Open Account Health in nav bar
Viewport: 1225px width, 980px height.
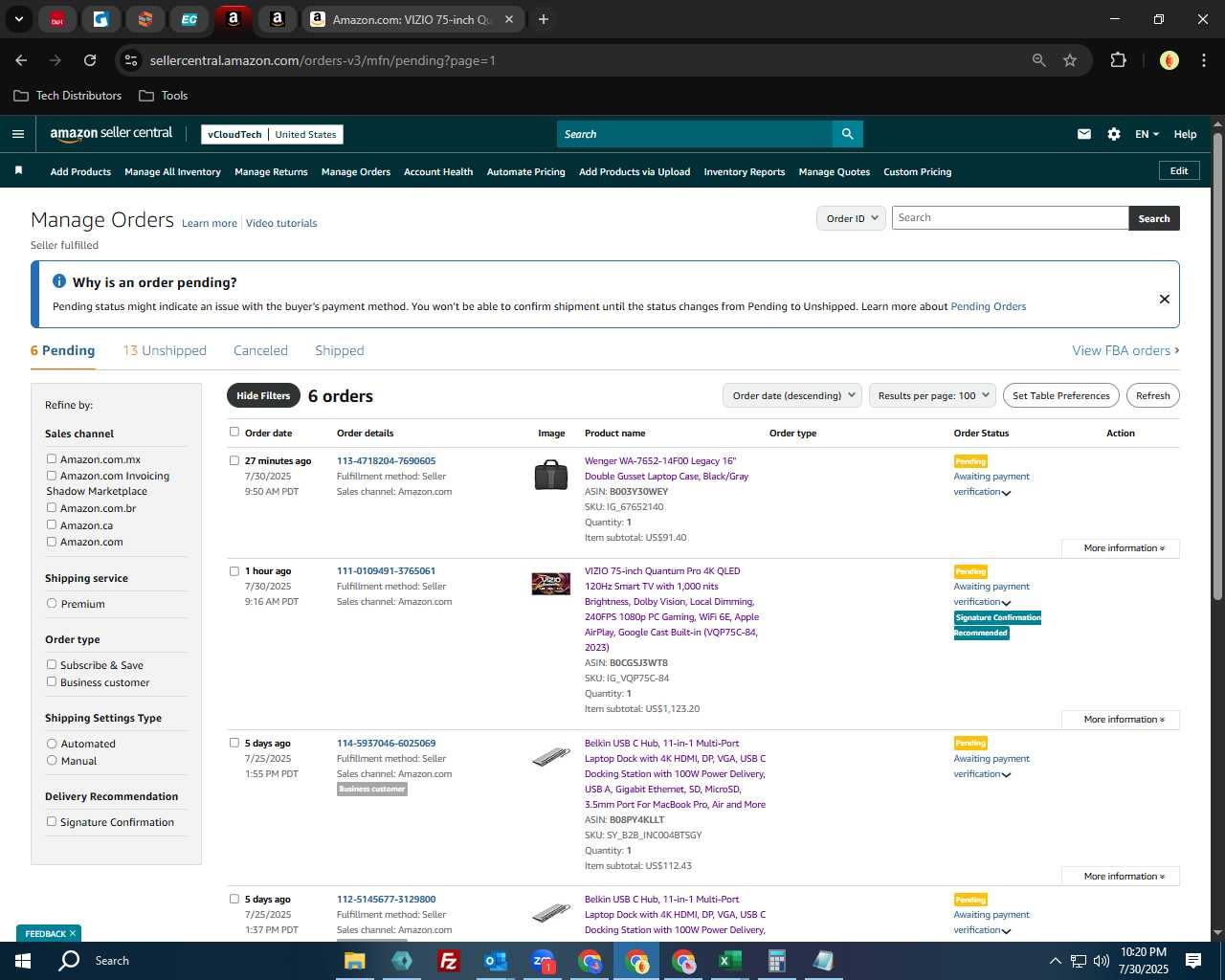tap(438, 172)
